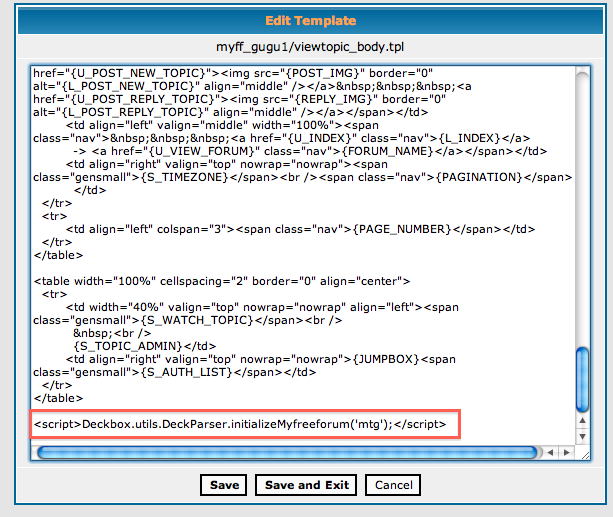Click the vertical scrollbar up arrow

pos(583,420)
